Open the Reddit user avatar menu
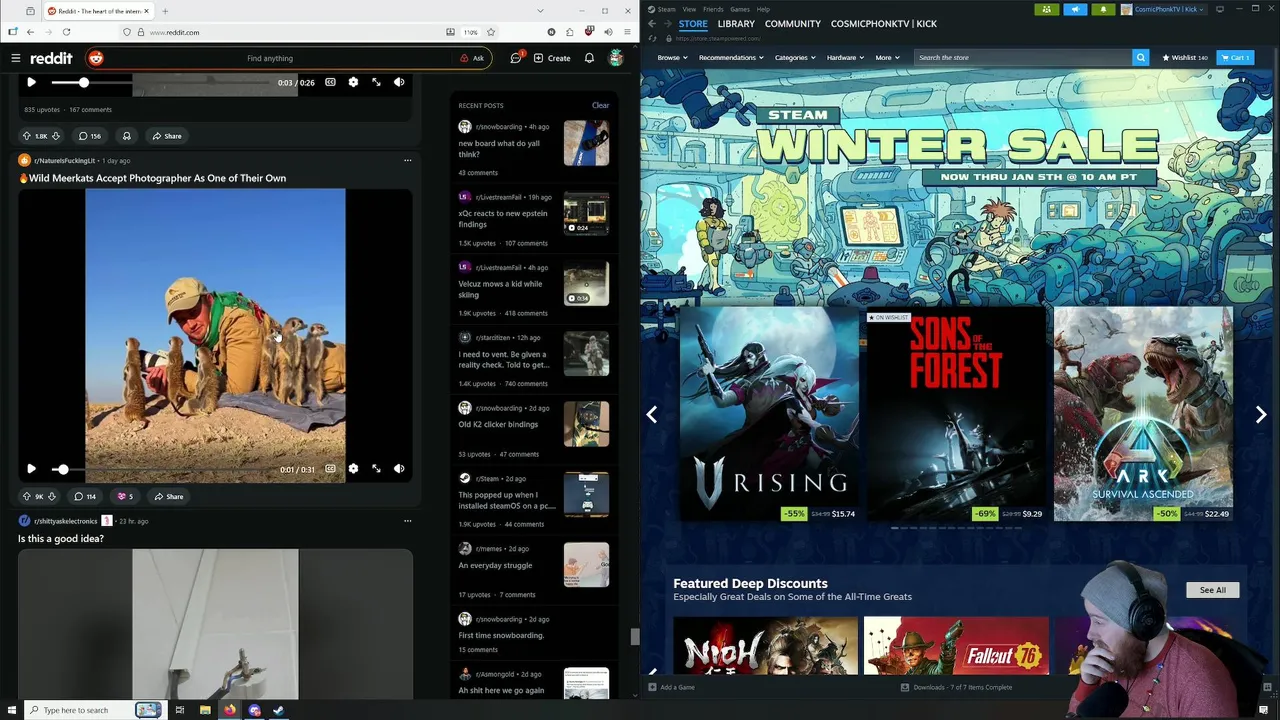This screenshot has width=1280, height=720. [616, 58]
